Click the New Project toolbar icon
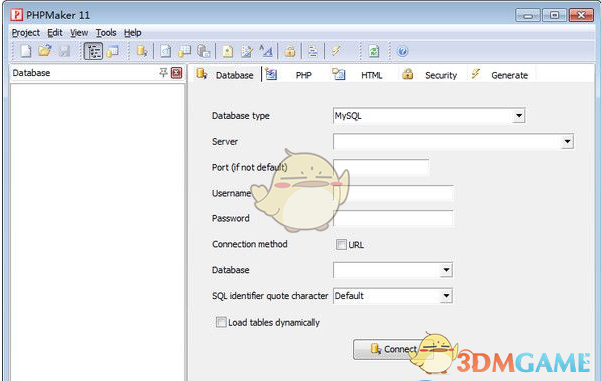 click(x=26, y=51)
